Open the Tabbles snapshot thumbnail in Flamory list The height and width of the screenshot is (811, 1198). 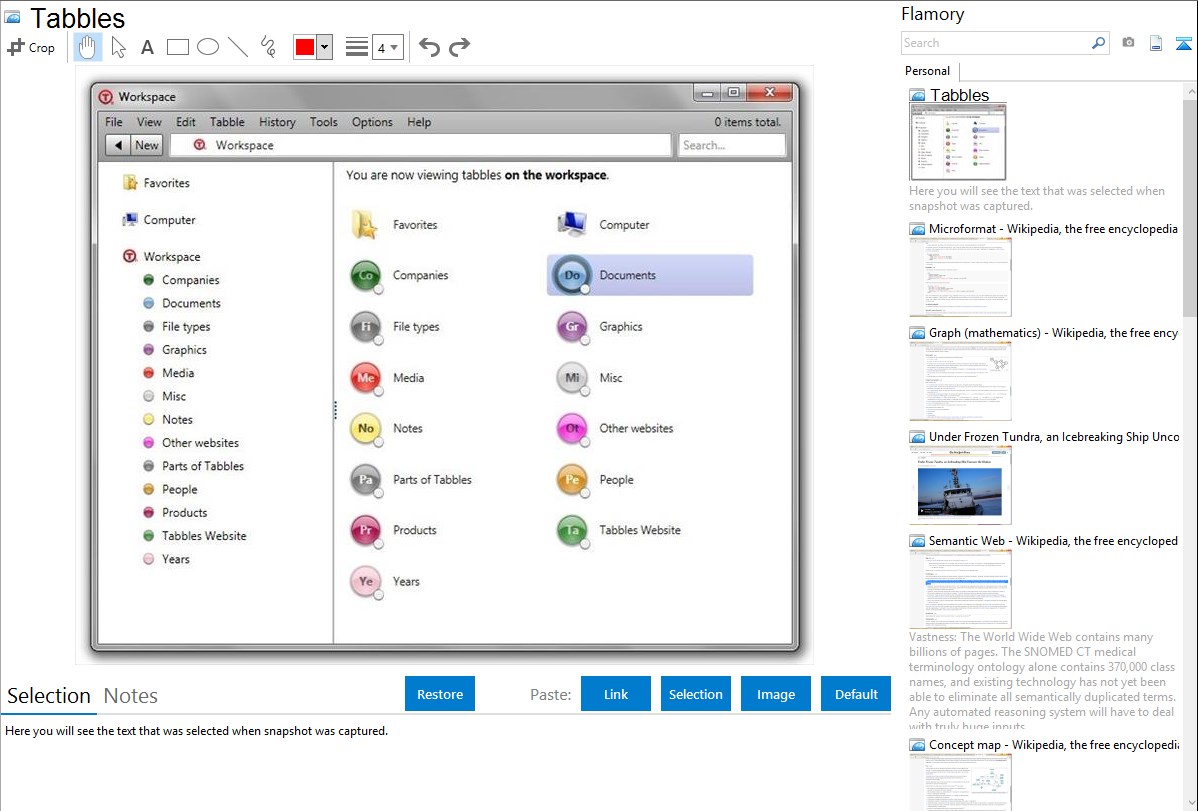(x=957, y=142)
